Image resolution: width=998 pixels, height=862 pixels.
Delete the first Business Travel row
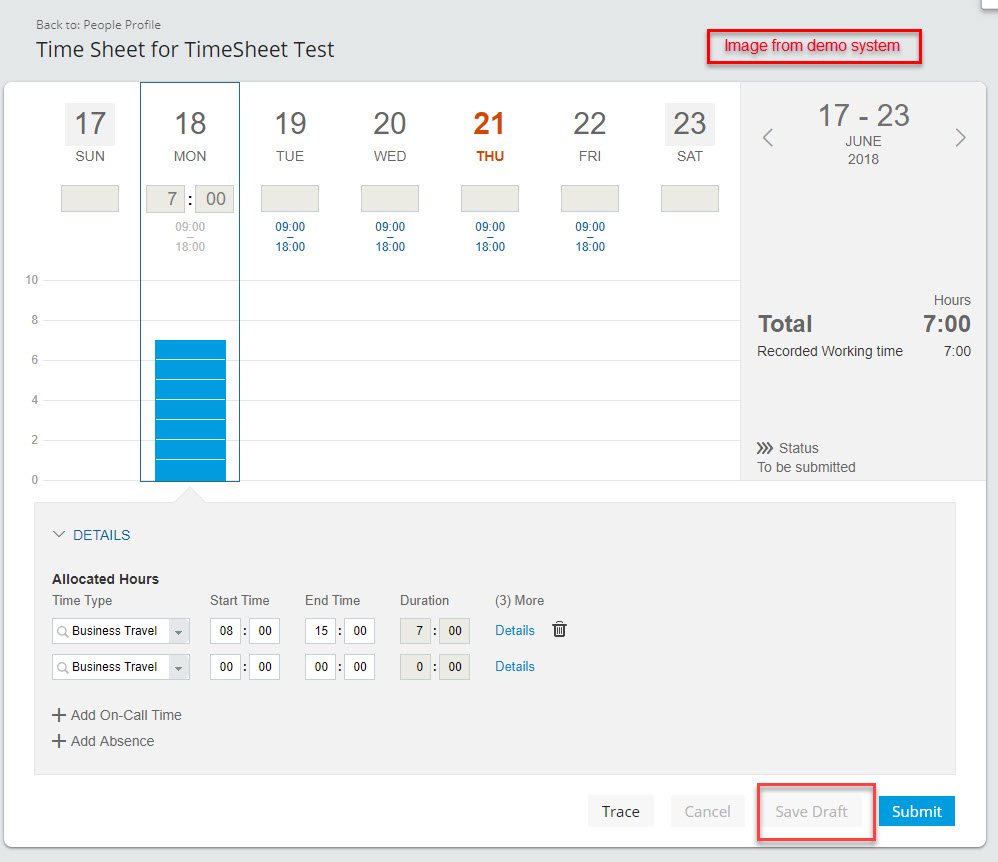click(559, 630)
